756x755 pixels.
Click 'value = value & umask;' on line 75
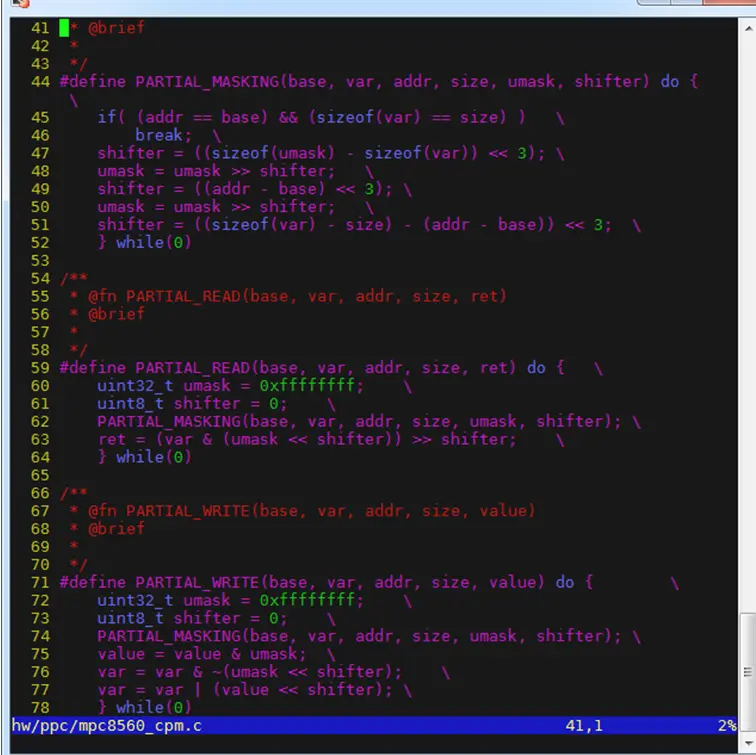202,654
